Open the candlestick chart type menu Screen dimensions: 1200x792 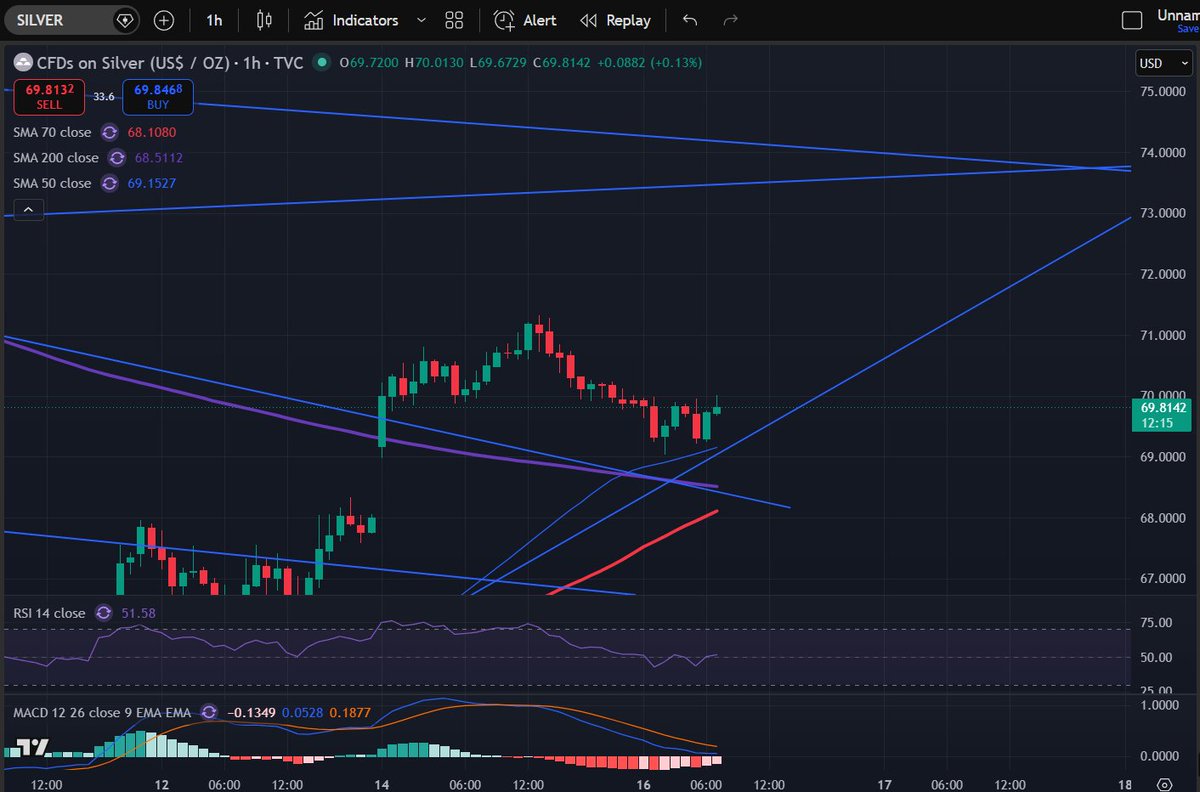[264, 20]
